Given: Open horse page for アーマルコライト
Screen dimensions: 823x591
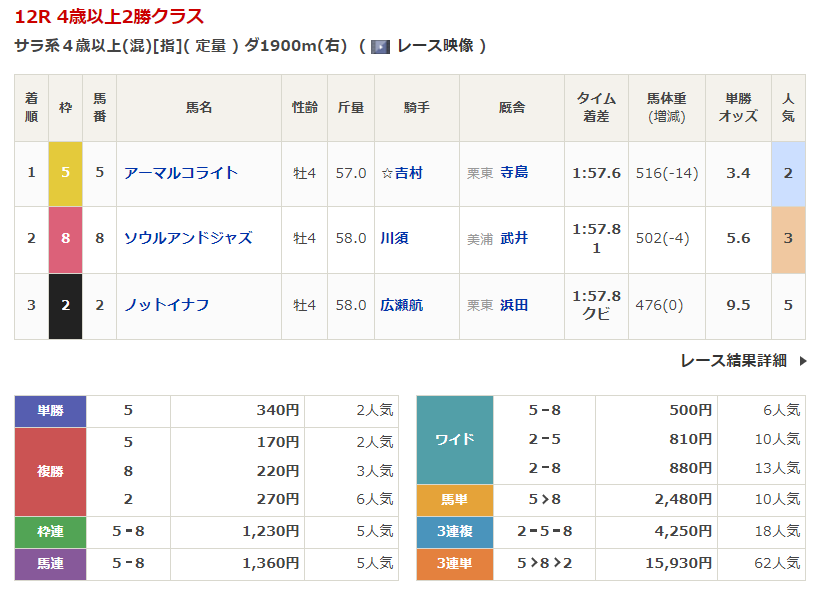Looking at the screenshot, I should 181,173.
